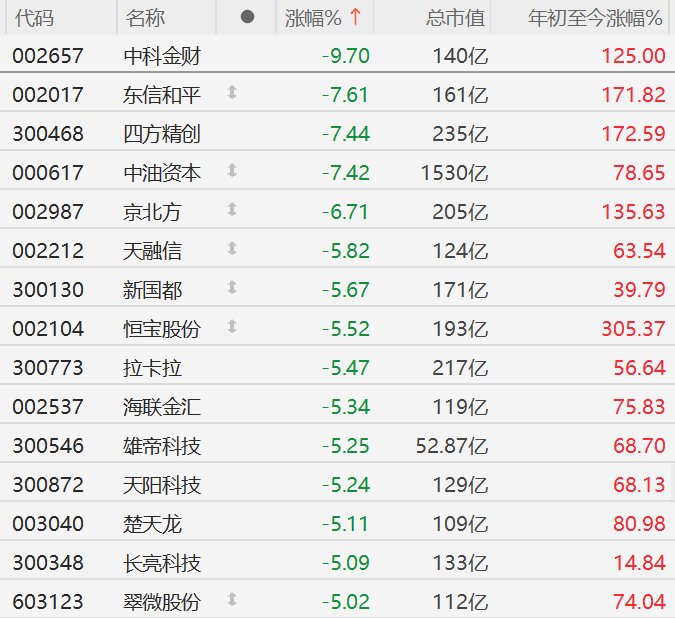Click the 52.87亿 market cap cell
Image resolution: width=675 pixels, height=618 pixels.
(452, 446)
